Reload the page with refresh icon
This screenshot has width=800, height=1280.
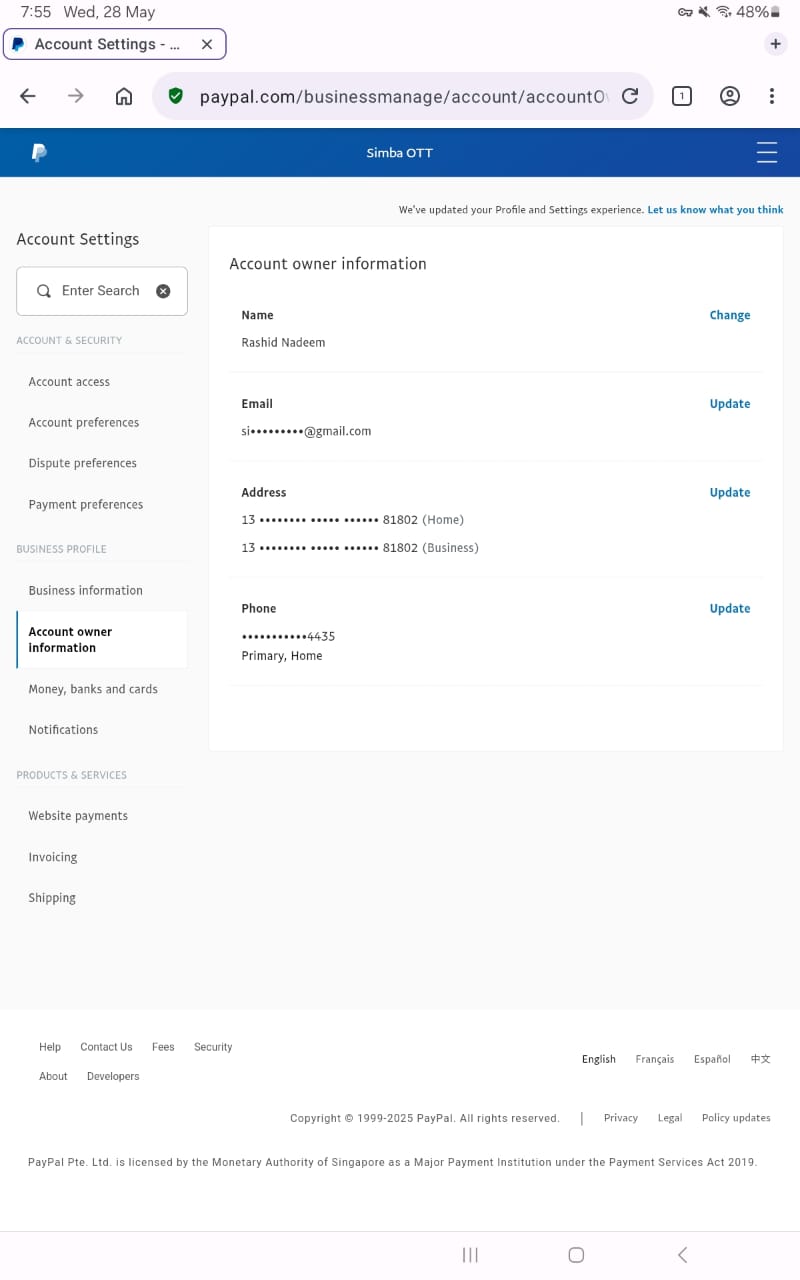tap(630, 96)
